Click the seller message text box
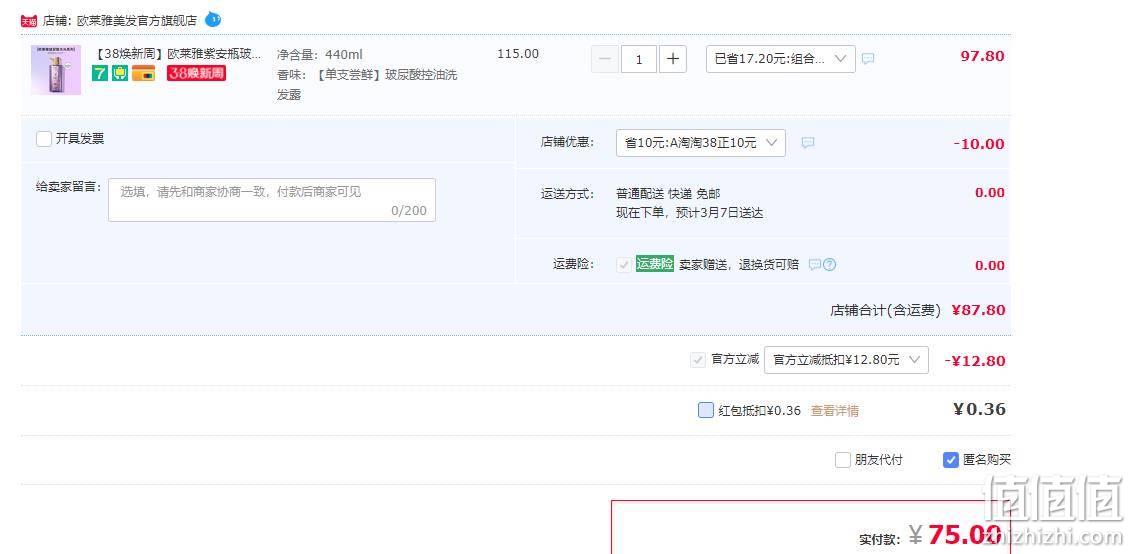Viewport: 1132px width, 554px height. click(x=271, y=200)
